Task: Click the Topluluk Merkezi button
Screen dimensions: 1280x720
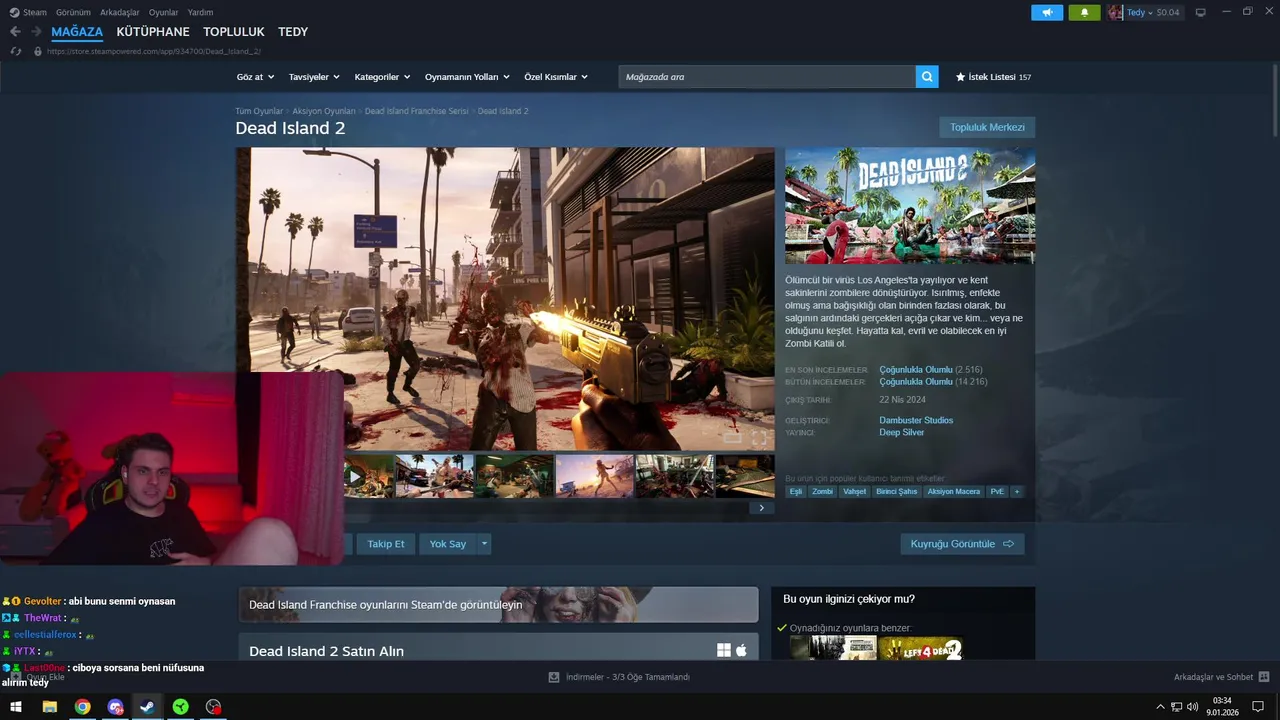Action: tap(987, 127)
